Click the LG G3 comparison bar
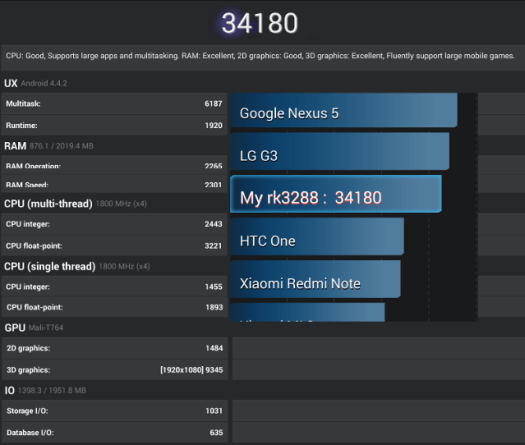Screen dimensions: 525x445 tap(340, 152)
